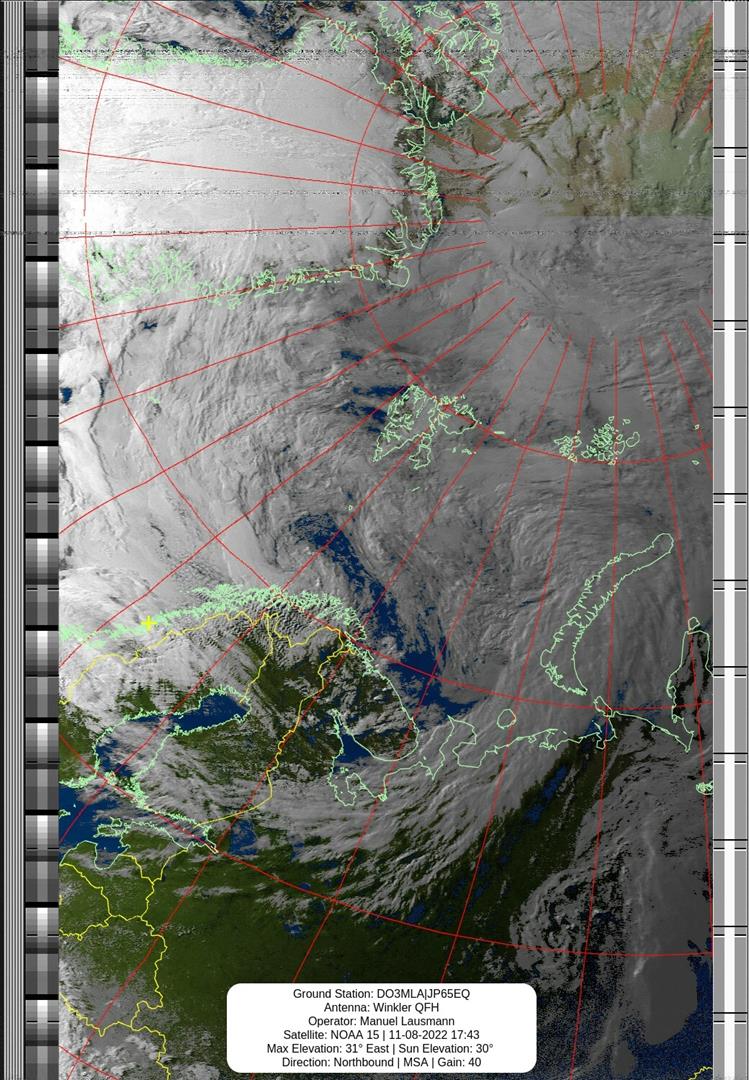Select the Antenna: Winkler QFH line
749x1080 pixels.
[381, 1008]
